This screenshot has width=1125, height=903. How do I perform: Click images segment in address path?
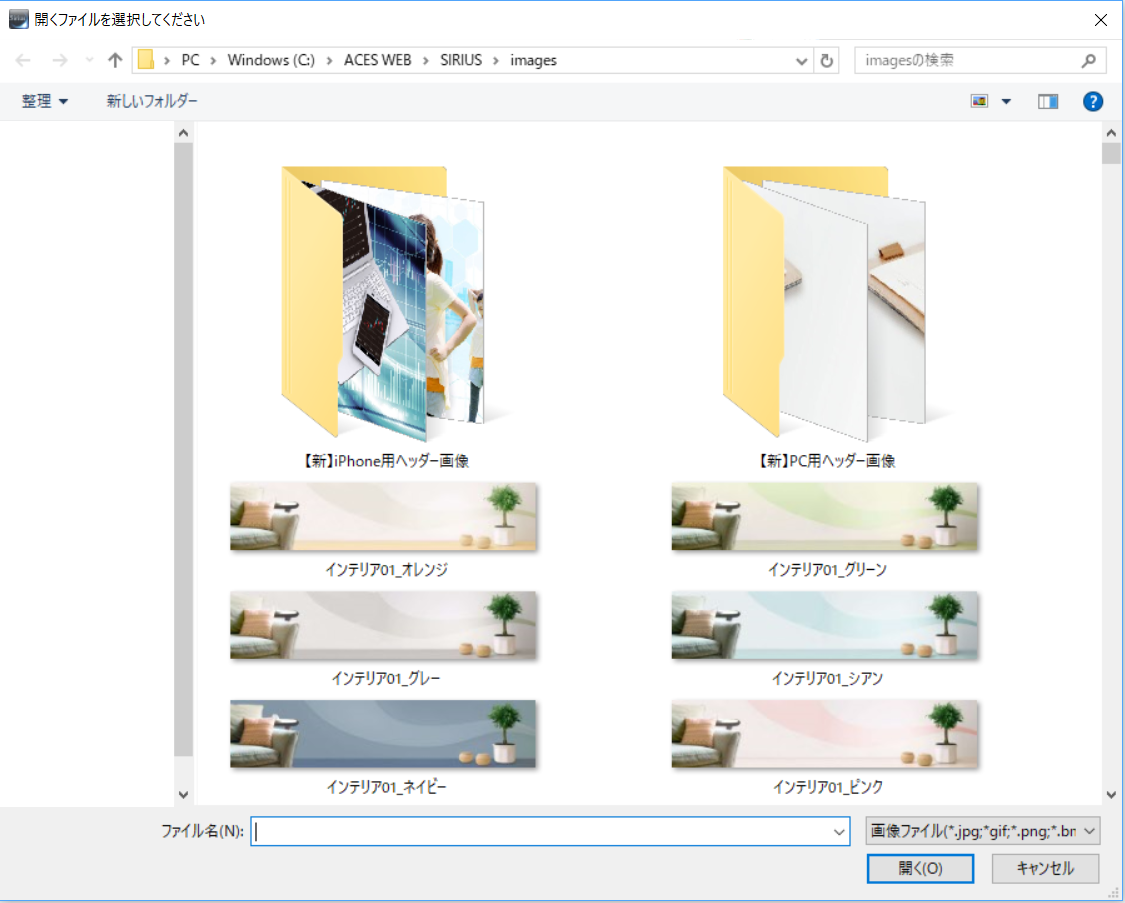click(x=533, y=60)
